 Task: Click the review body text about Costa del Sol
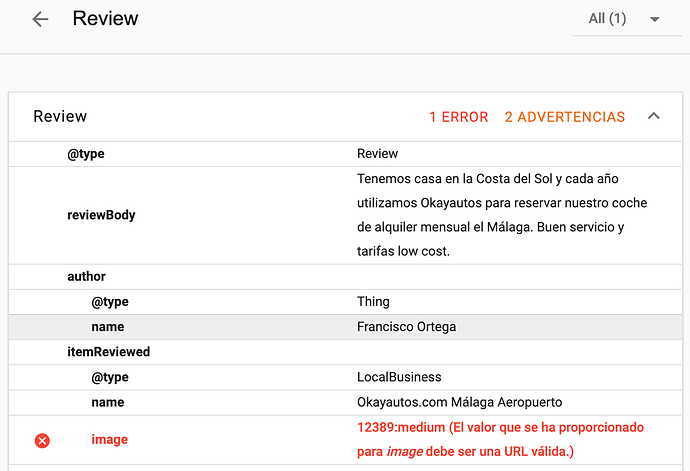point(502,215)
